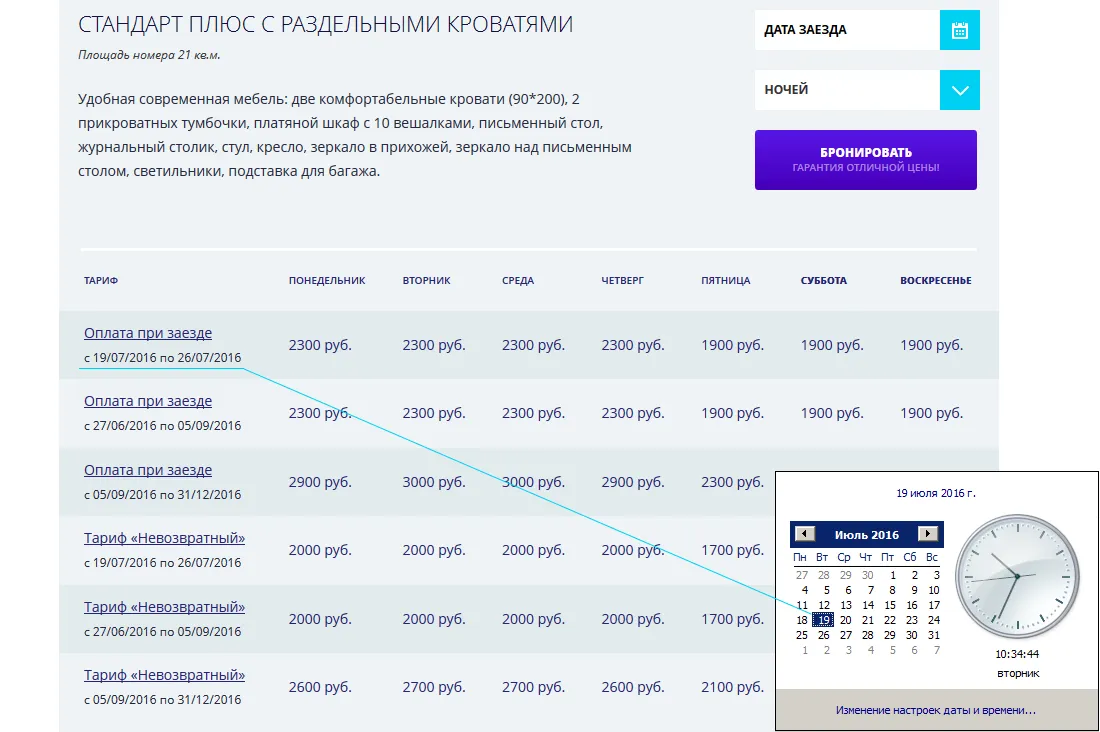This screenshot has width=1100, height=732.
Task: Click 1700 руб. Friday in Невозвратный 27/06/2016 row
Action: click(732, 619)
